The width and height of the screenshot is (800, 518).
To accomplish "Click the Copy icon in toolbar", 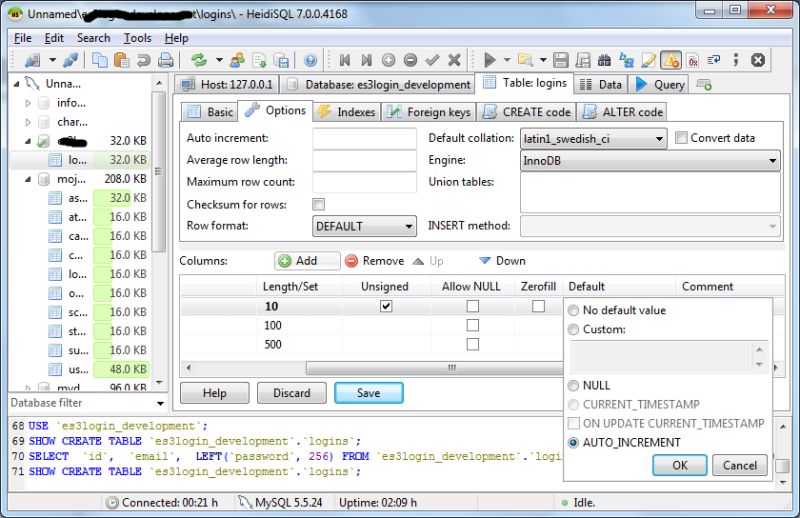I will click(x=99, y=60).
